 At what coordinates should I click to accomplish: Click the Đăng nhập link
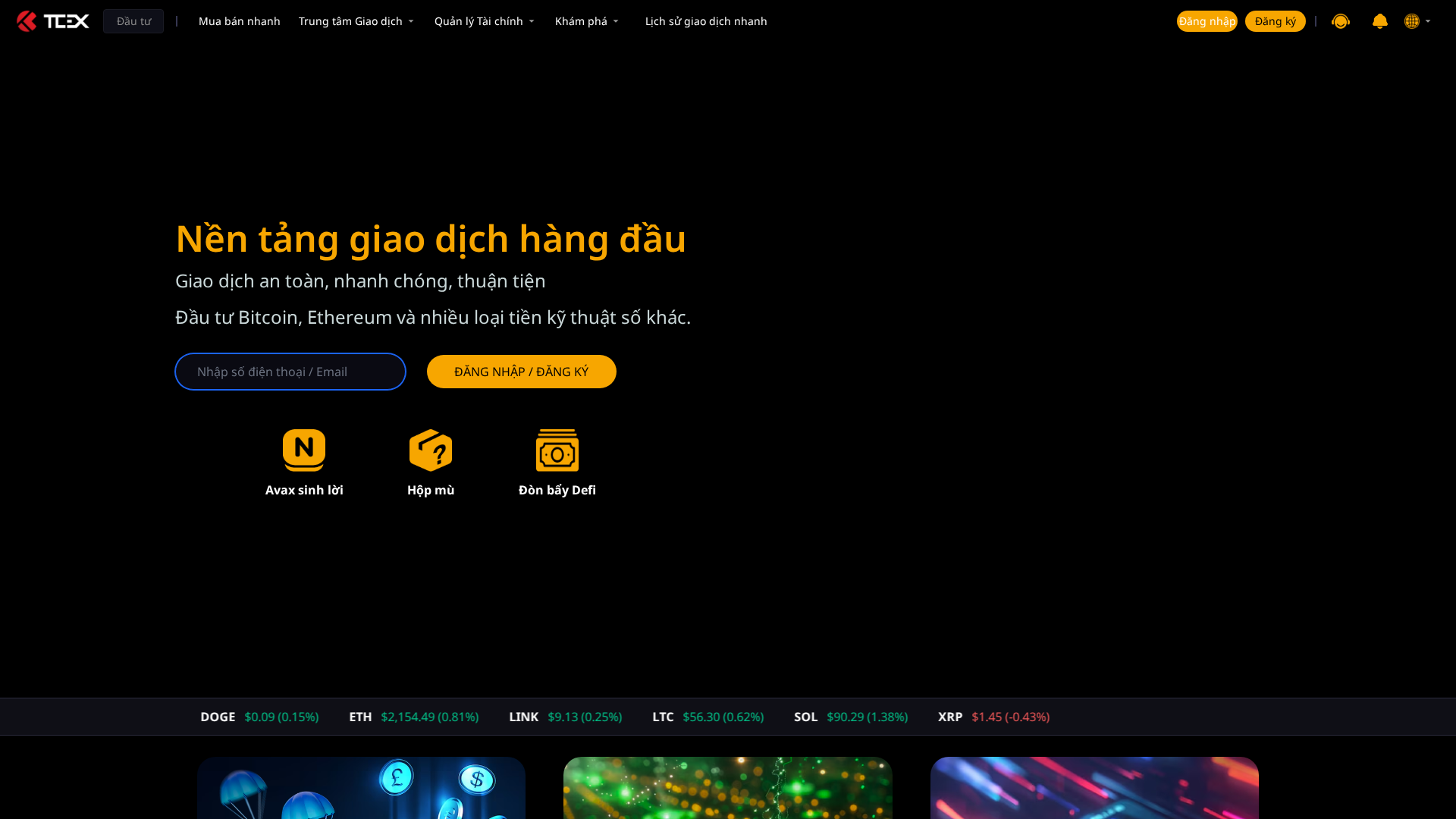[x=1207, y=20]
